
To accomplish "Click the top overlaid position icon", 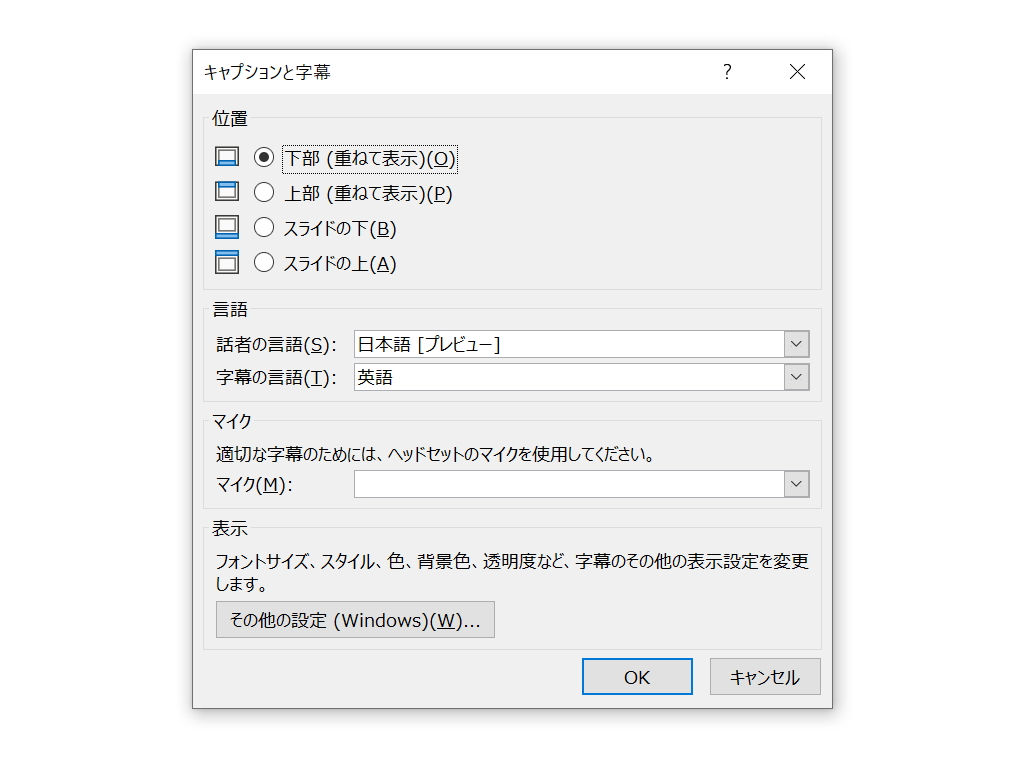I will coord(227,192).
